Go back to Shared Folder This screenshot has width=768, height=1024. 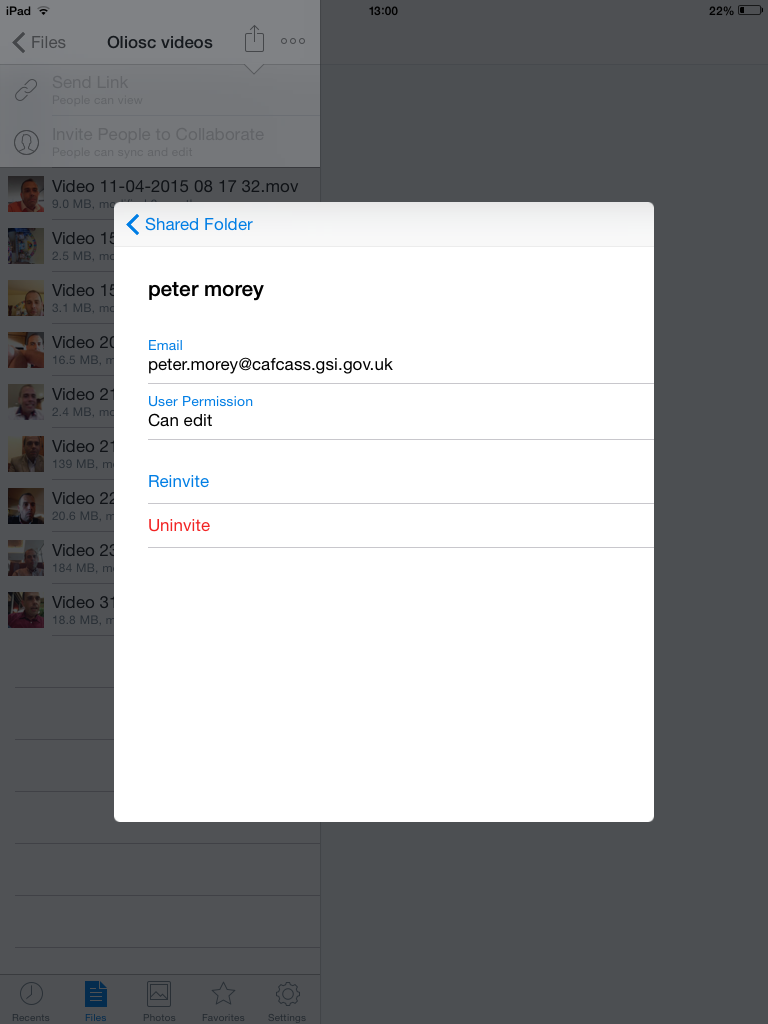tap(189, 224)
